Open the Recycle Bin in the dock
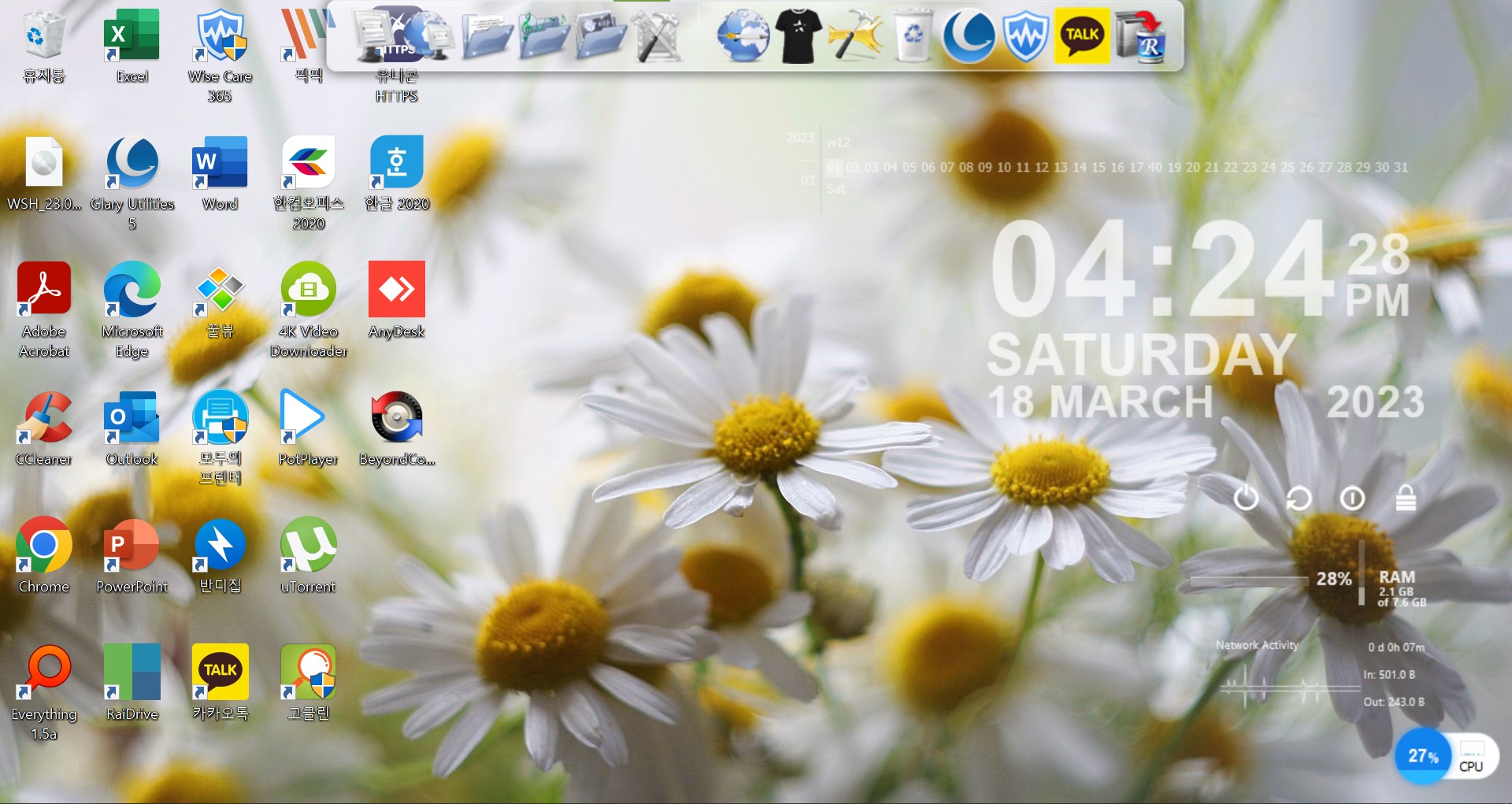The image size is (1512, 804). (912, 36)
